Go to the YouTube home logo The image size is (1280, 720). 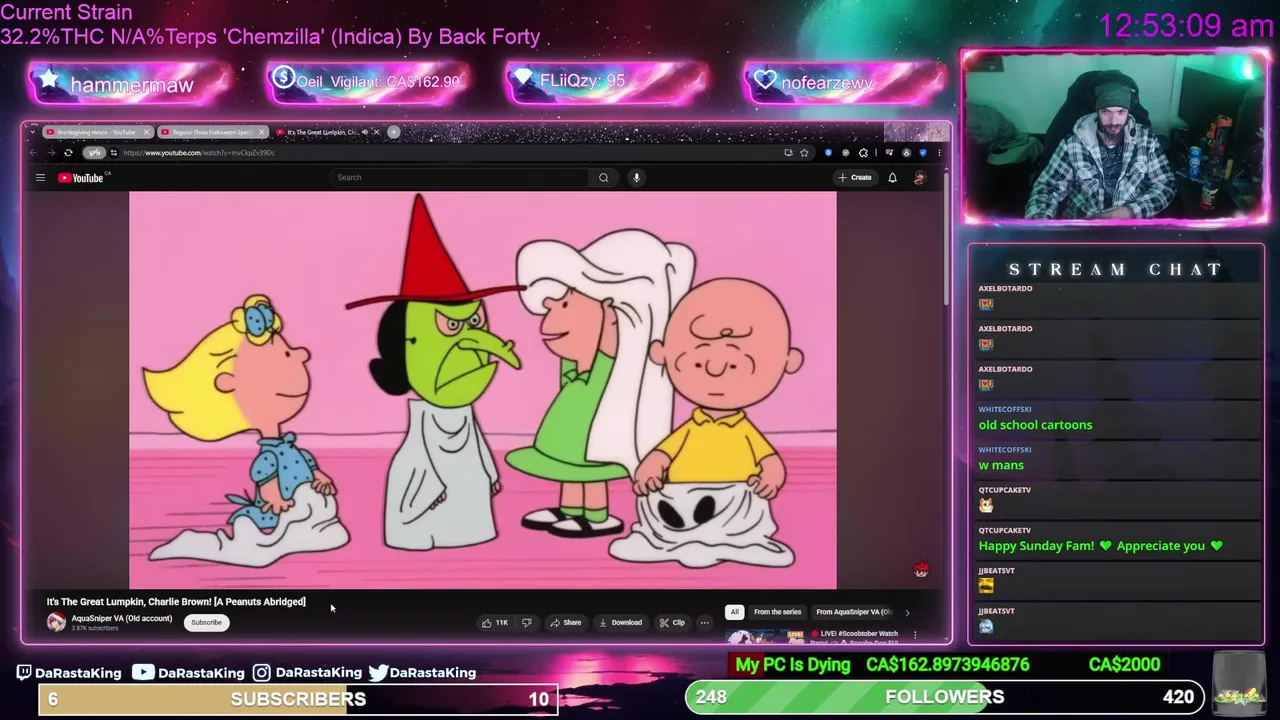pos(81,178)
